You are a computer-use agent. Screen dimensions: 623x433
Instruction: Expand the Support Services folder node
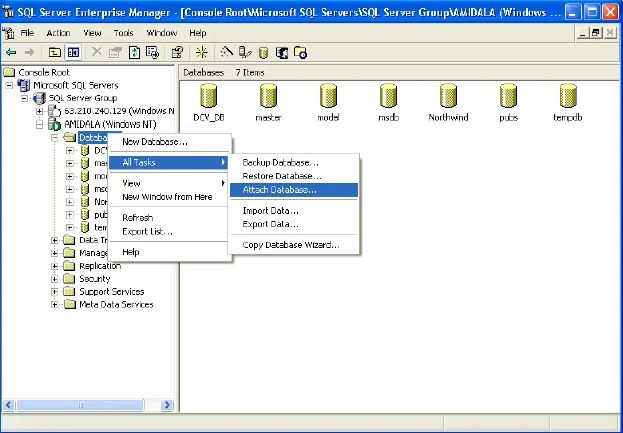pos(54,292)
